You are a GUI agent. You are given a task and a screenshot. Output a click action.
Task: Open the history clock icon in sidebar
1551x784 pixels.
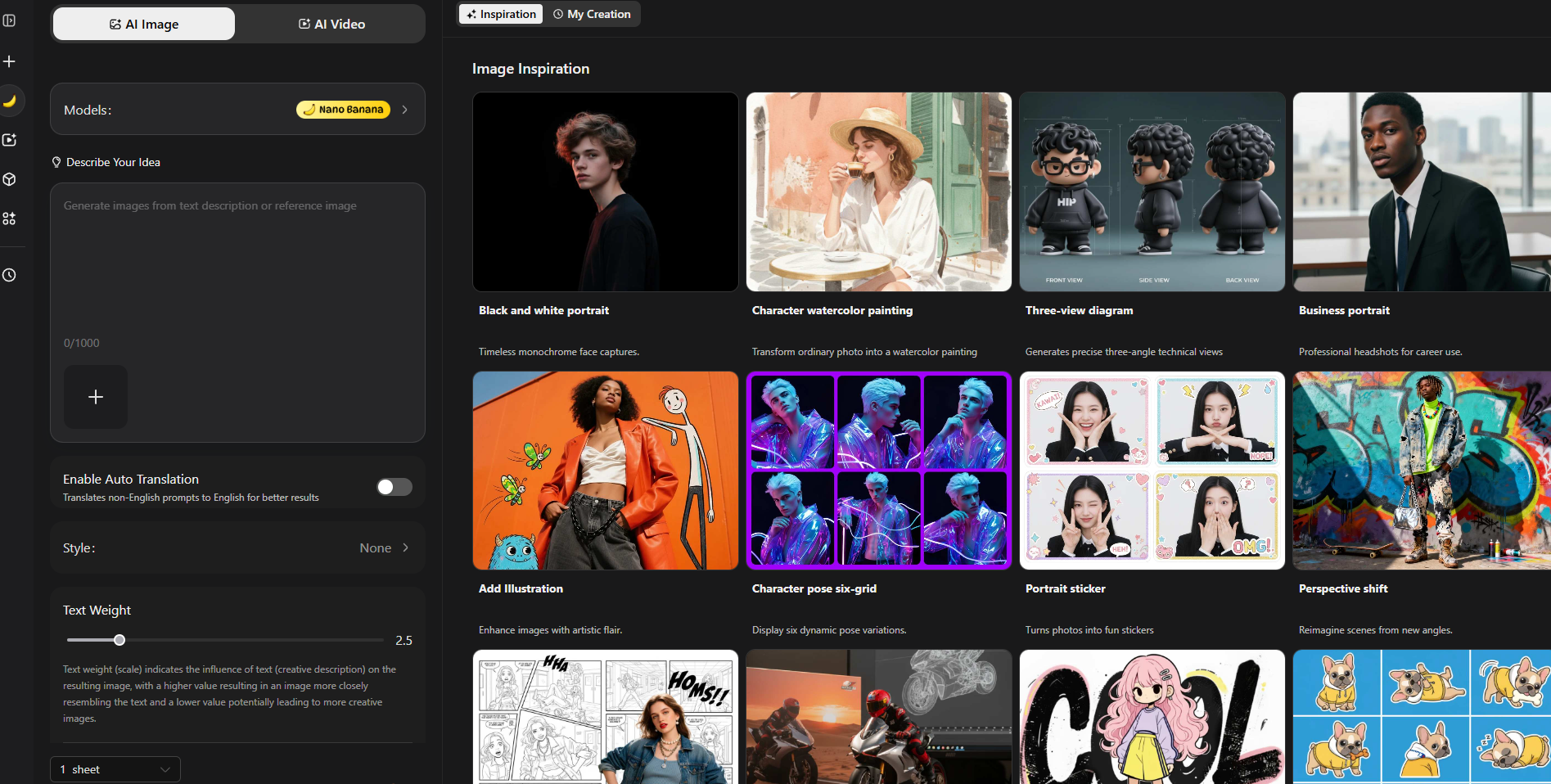[10, 275]
